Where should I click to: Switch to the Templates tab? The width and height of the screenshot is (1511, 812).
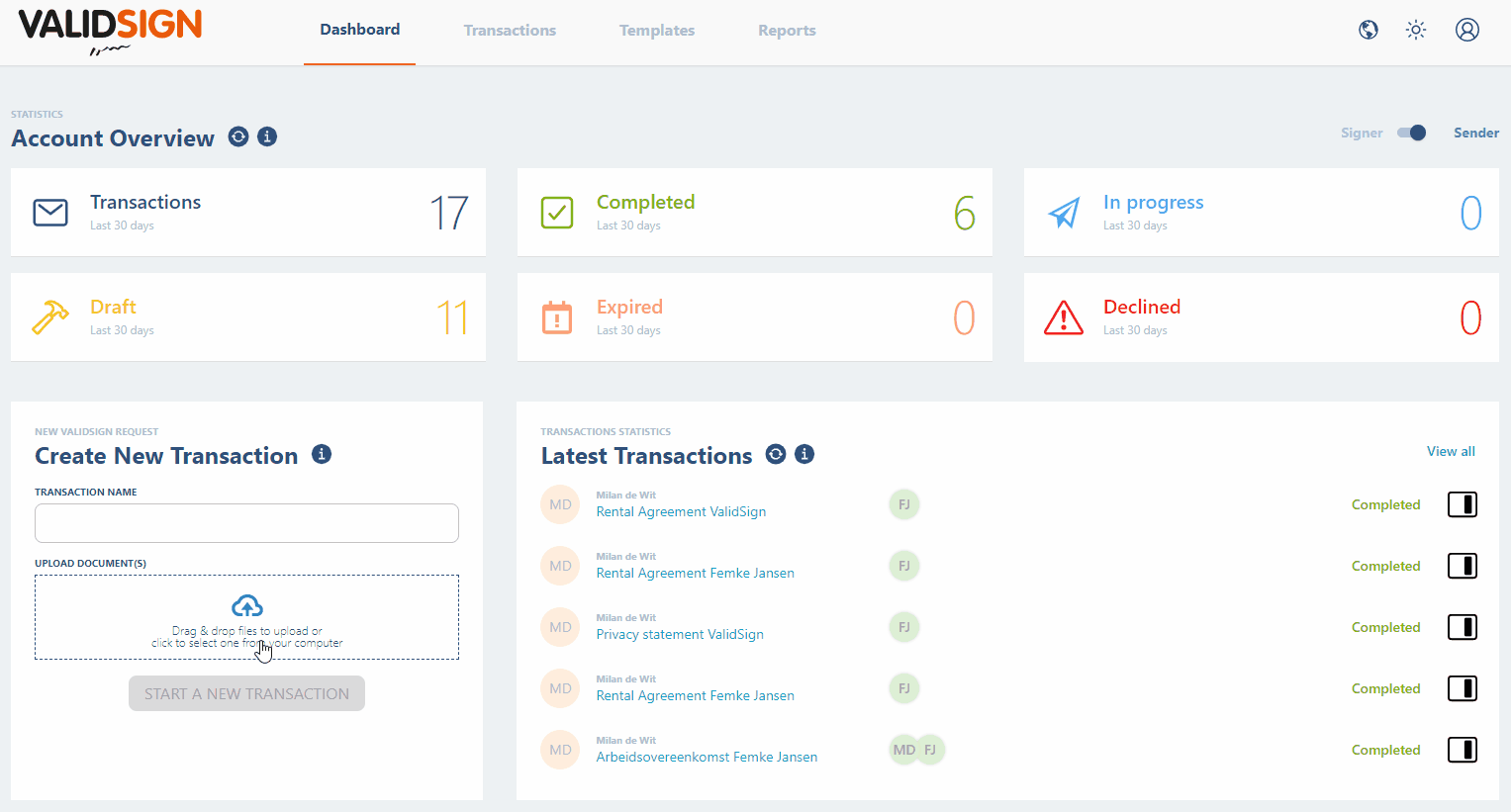pyautogui.click(x=657, y=31)
